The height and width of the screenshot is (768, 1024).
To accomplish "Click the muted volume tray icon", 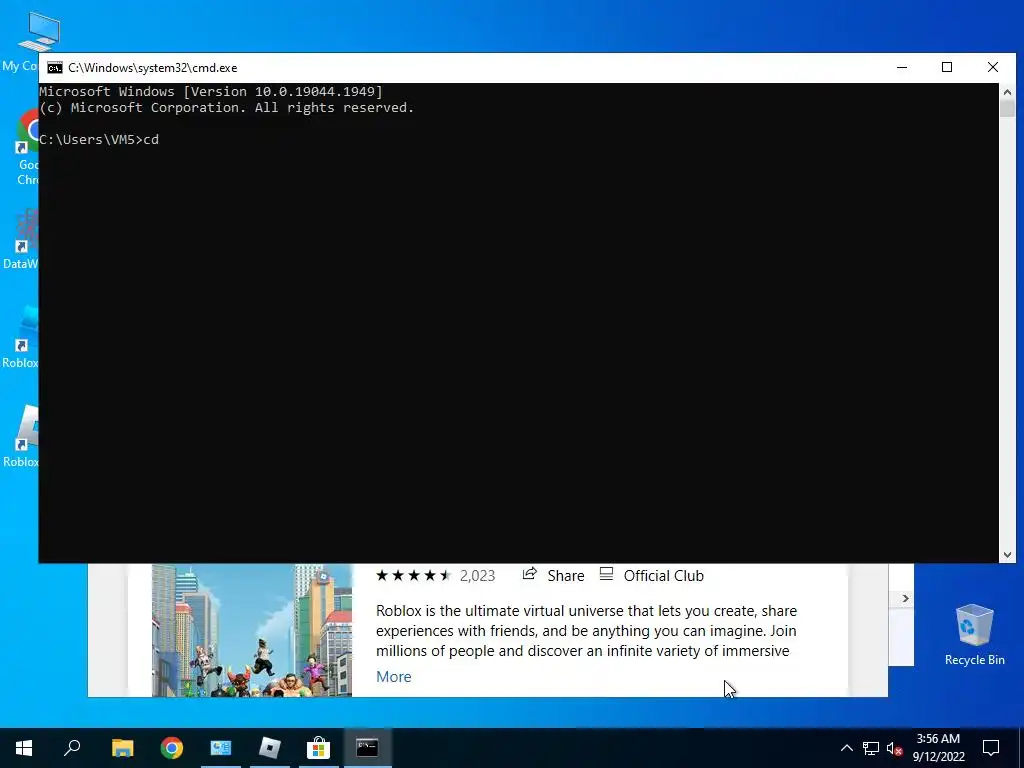I will click(895, 748).
